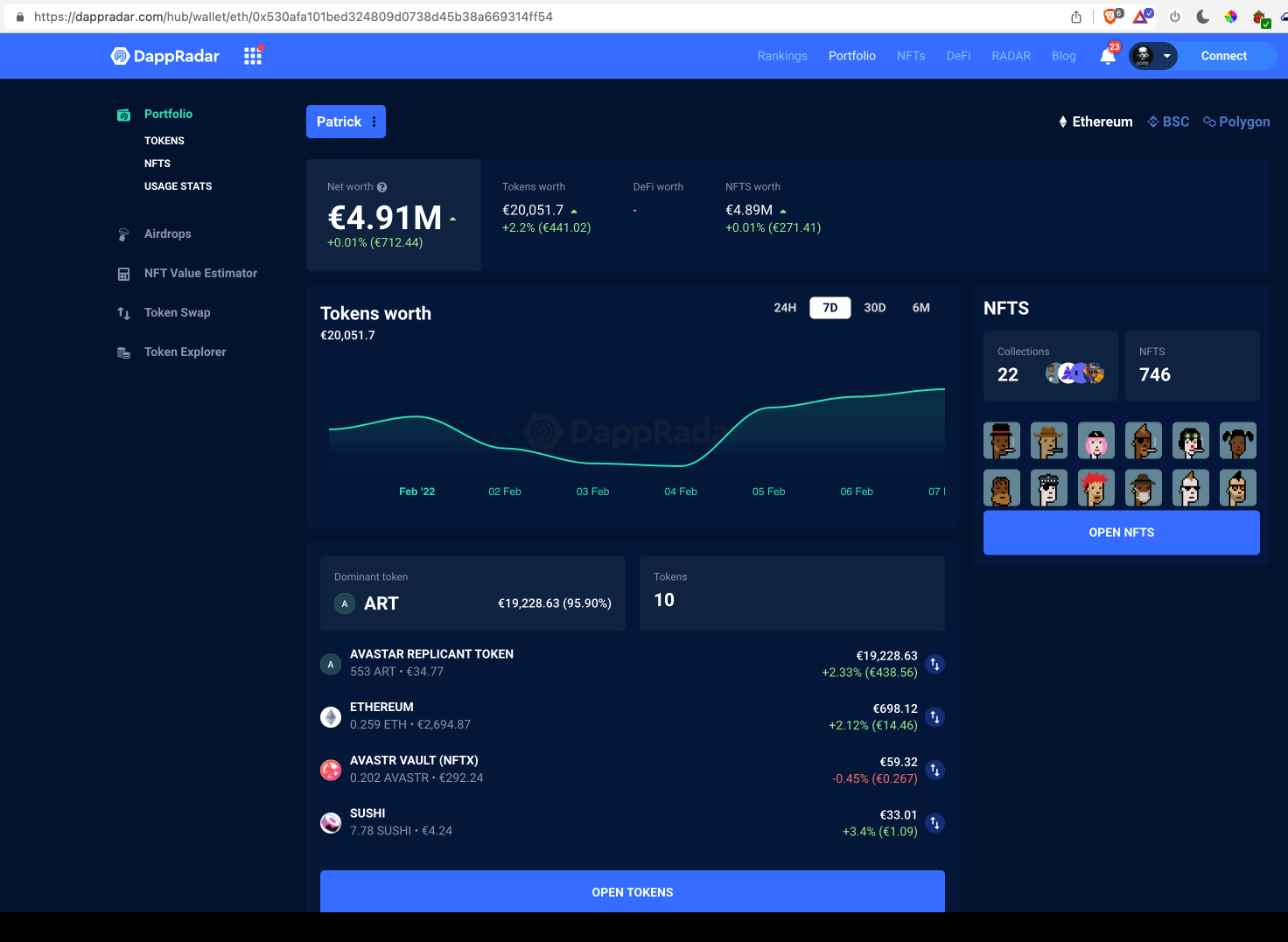This screenshot has height=942, width=1288.
Task: Click the share icon in address bar
Action: point(1076,17)
